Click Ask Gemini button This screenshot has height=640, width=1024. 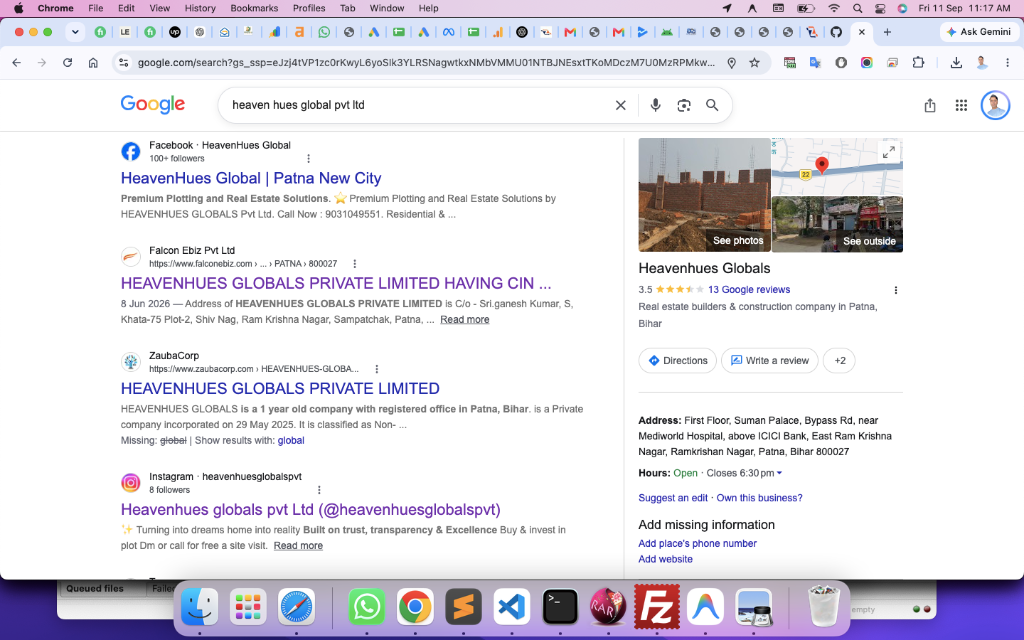pos(978,32)
